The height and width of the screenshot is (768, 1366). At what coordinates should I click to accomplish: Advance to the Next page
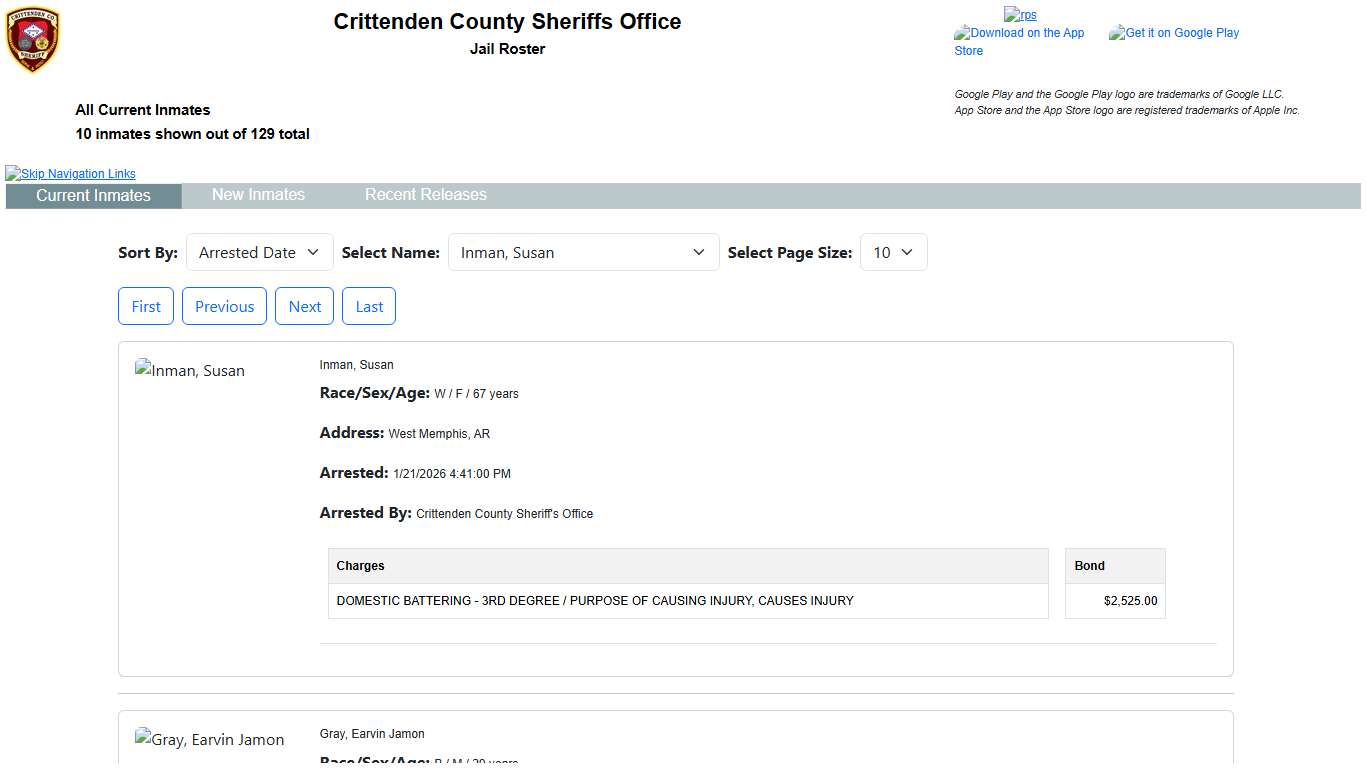coord(304,307)
